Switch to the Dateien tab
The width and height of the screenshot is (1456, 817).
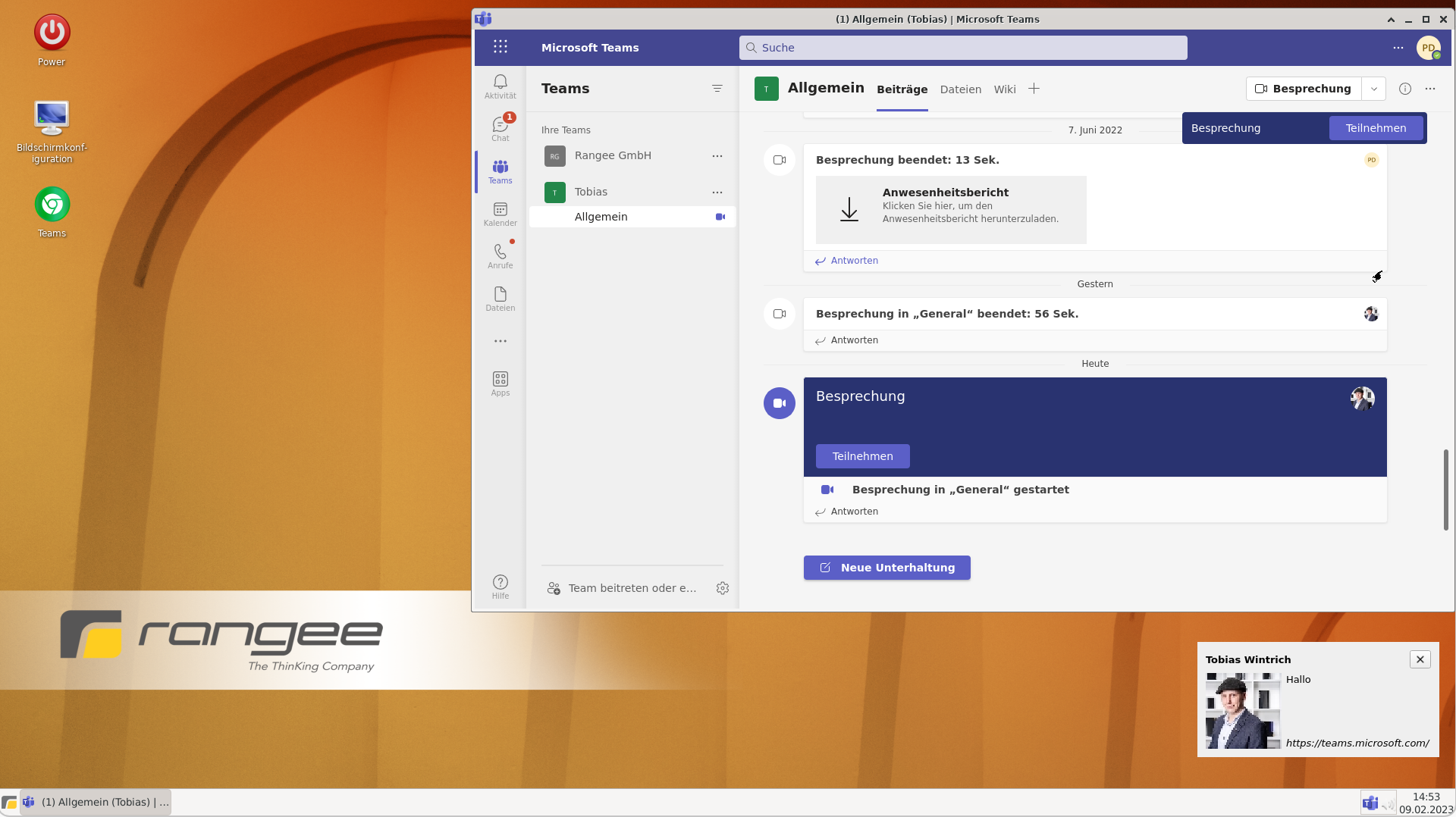[960, 89]
